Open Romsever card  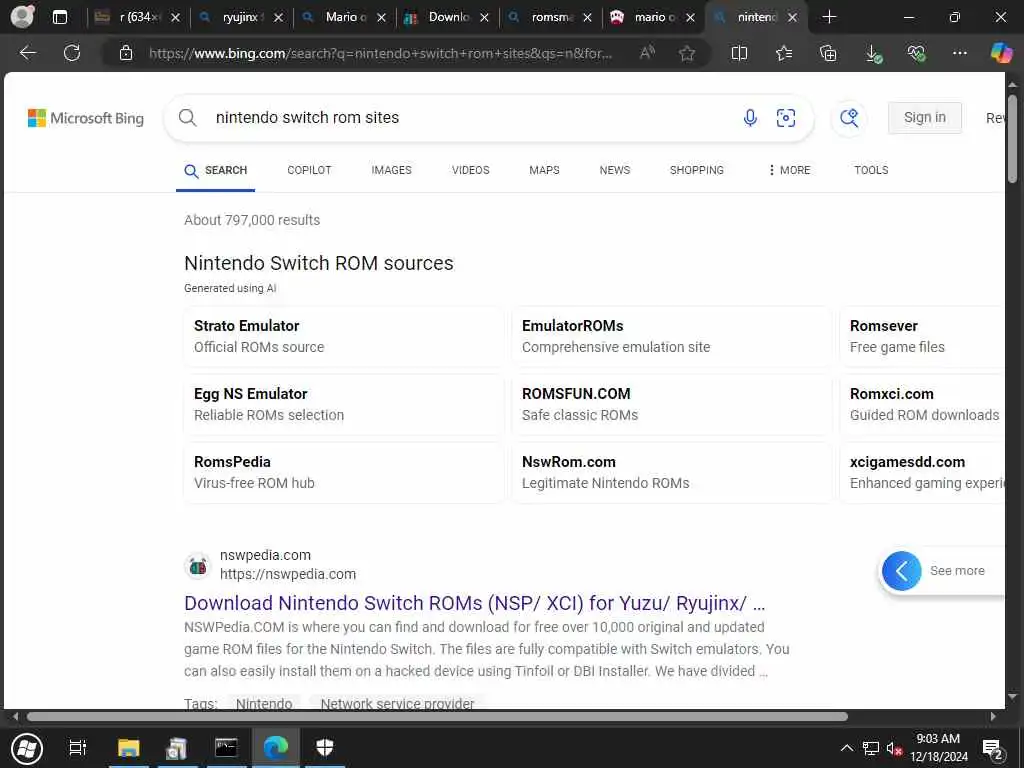click(x=922, y=336)
